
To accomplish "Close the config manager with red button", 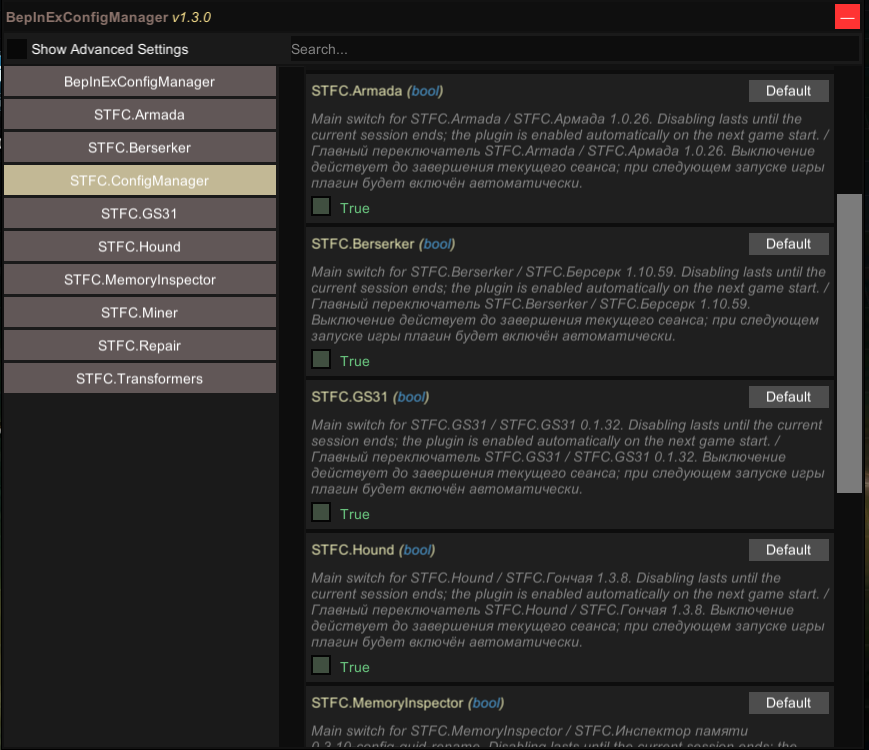I will [x=847, y=17].
